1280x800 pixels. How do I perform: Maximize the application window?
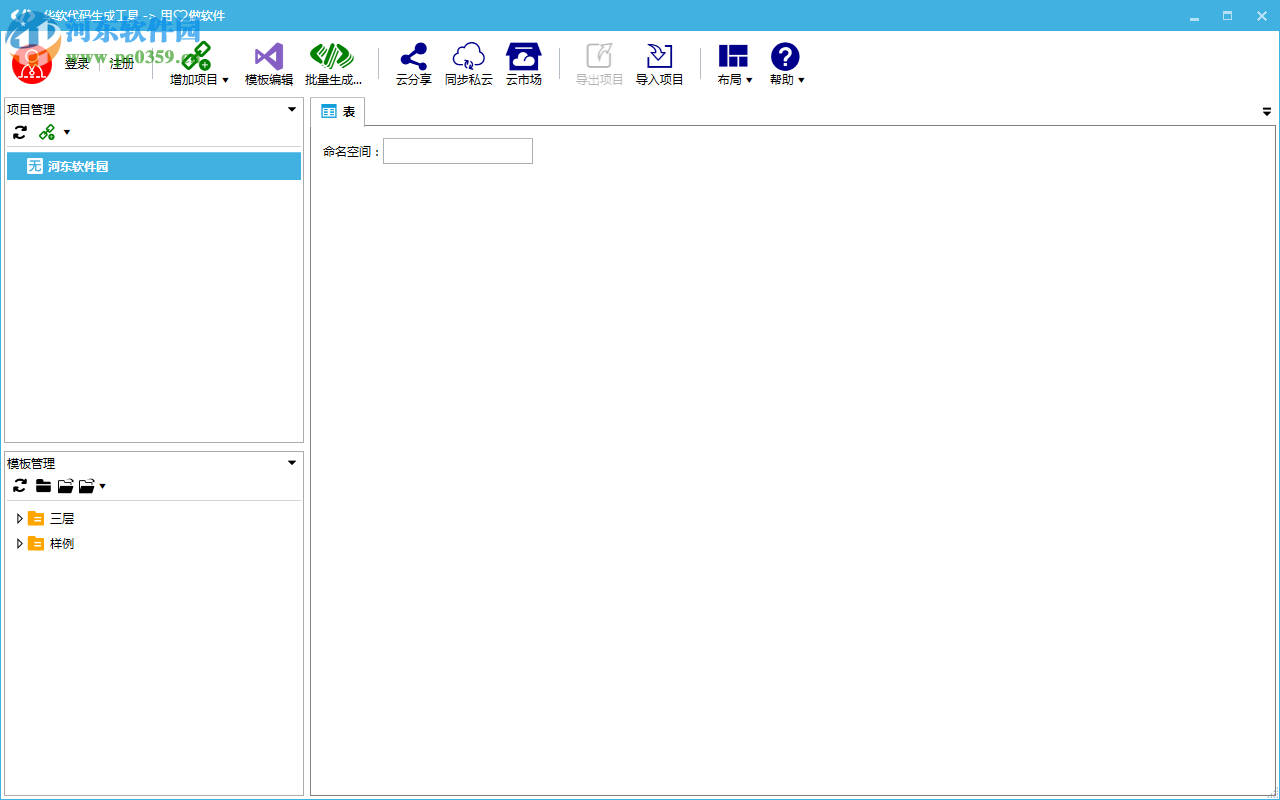tap(1227, 16)
